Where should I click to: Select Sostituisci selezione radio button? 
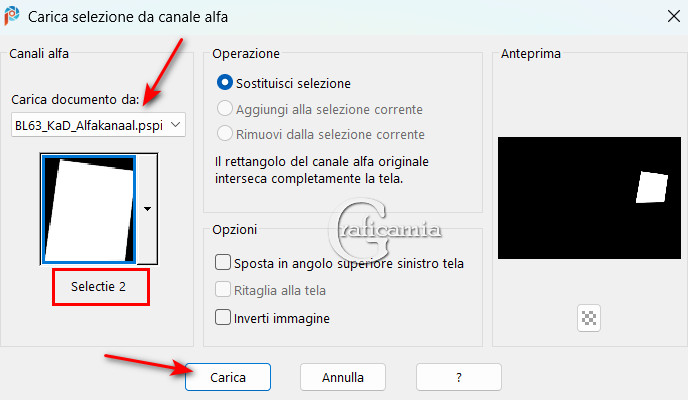tap(225, 82)
